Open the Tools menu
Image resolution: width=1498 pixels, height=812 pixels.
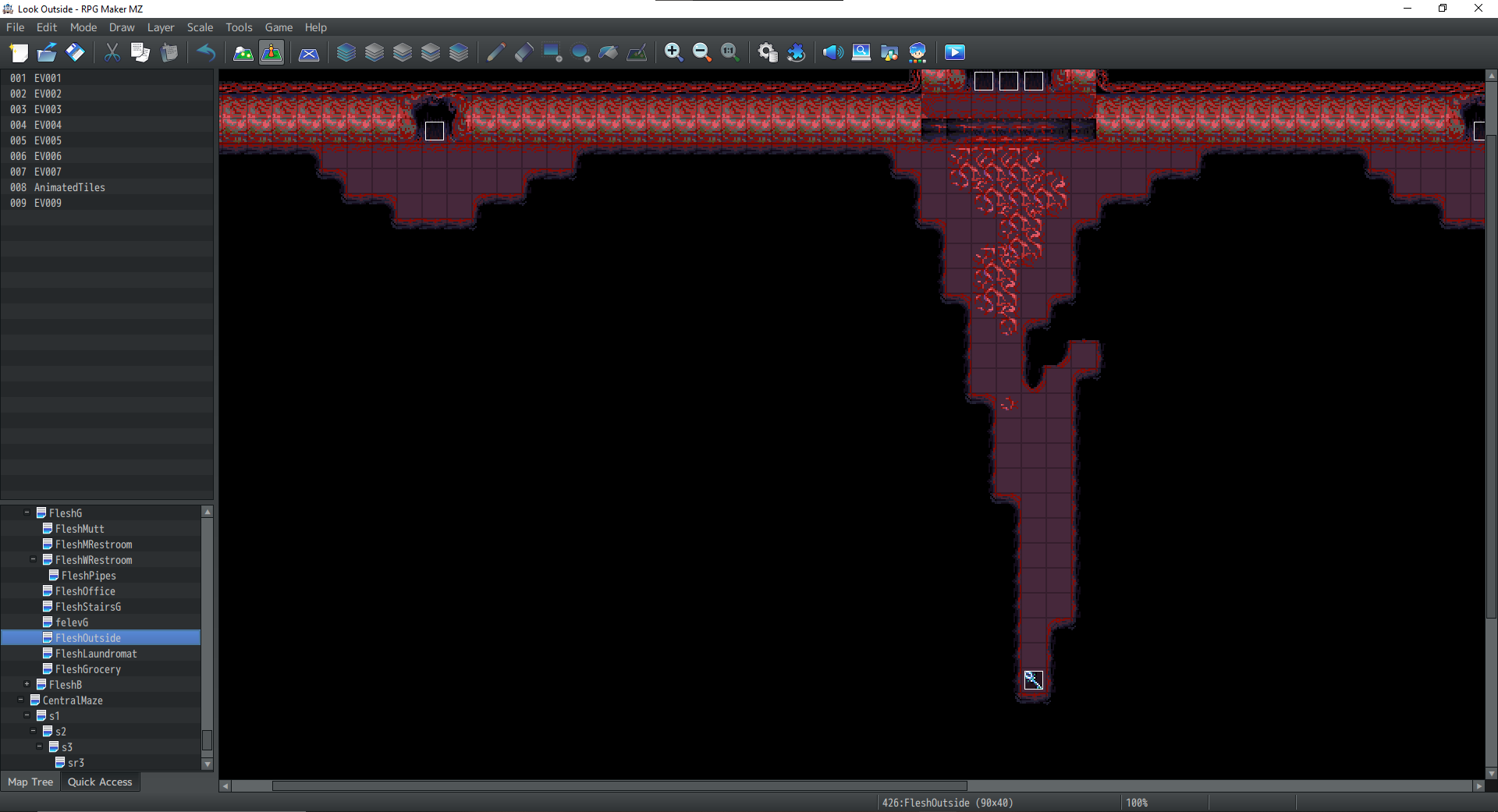click(x=239, y=27)
